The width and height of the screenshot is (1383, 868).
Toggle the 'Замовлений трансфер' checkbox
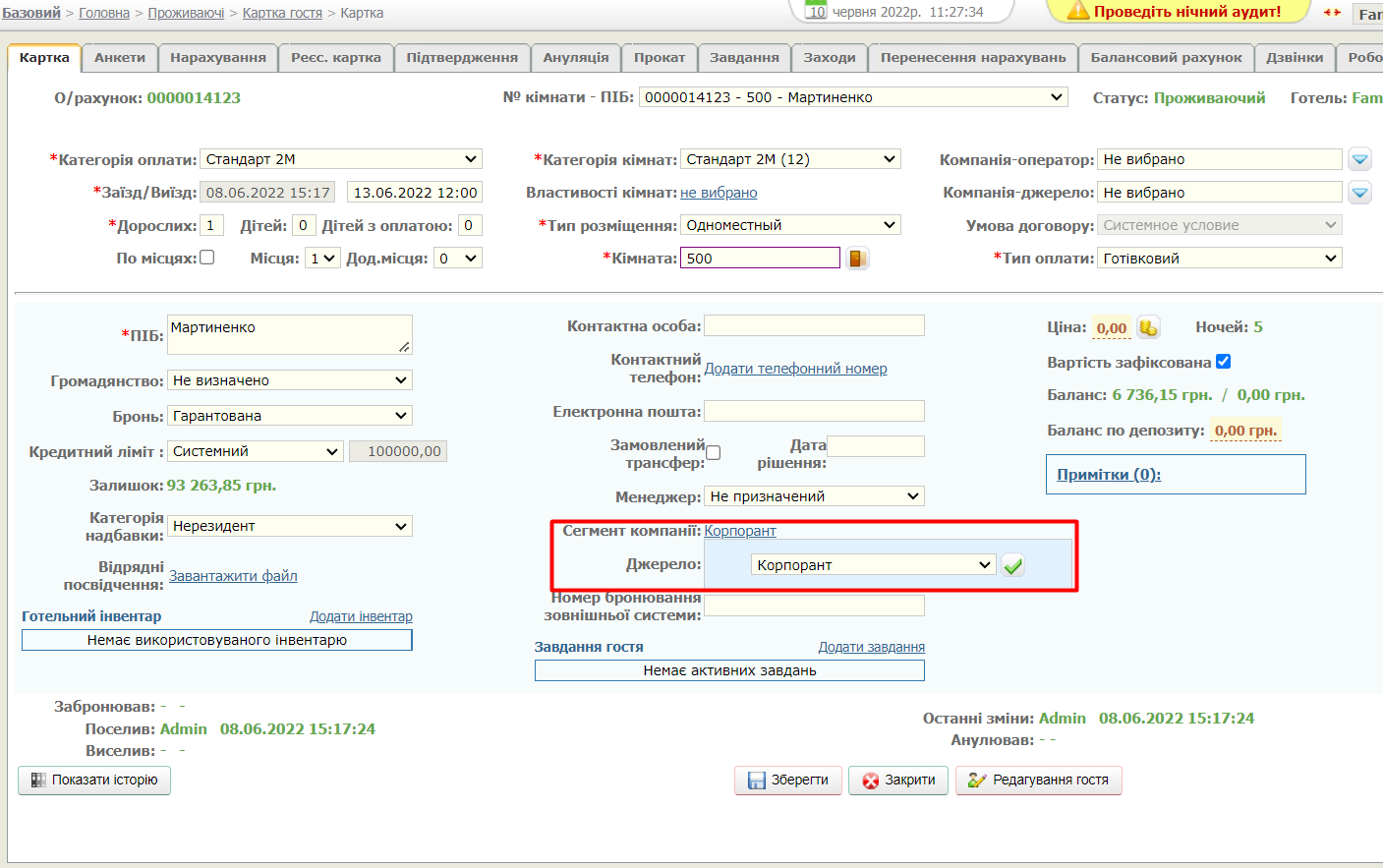(x=713, y=453)
